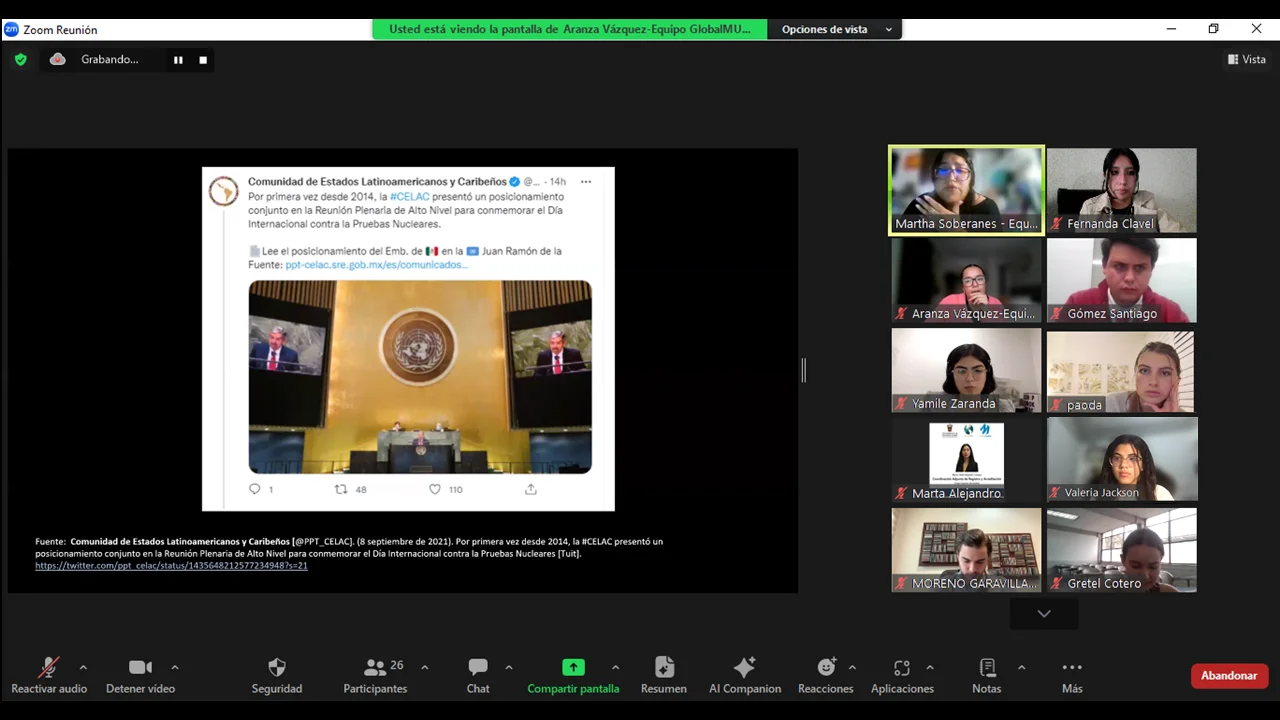The height and width of the screenshot is (720, 1280).
Task: Click the Resumen icon
Action: pos(664,668)
